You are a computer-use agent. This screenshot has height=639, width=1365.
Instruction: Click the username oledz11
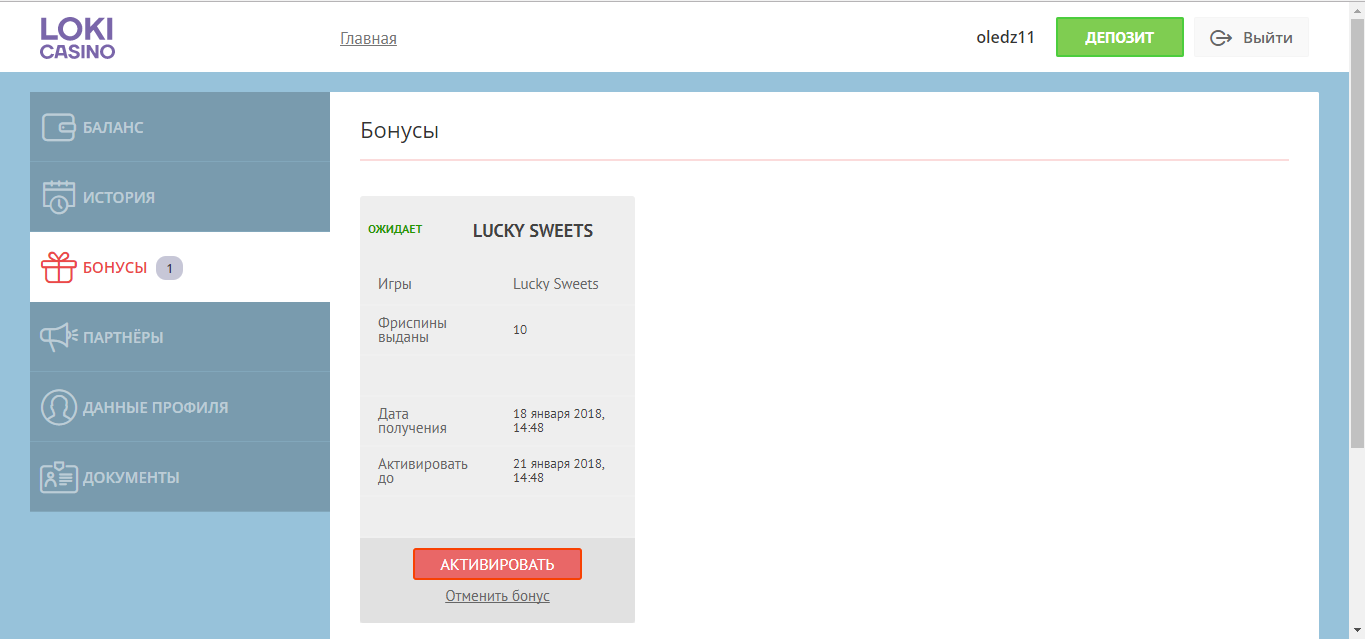tap(1005, 38)
